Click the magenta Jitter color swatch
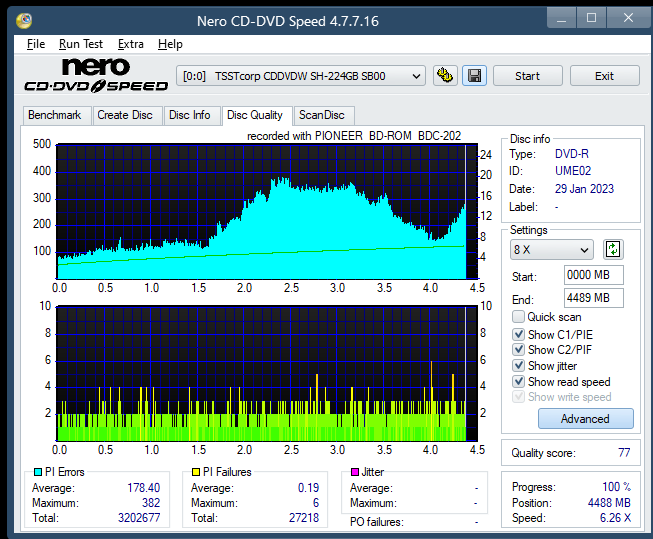This screenshot has width=653, height=539. click(x=355, y=472)
